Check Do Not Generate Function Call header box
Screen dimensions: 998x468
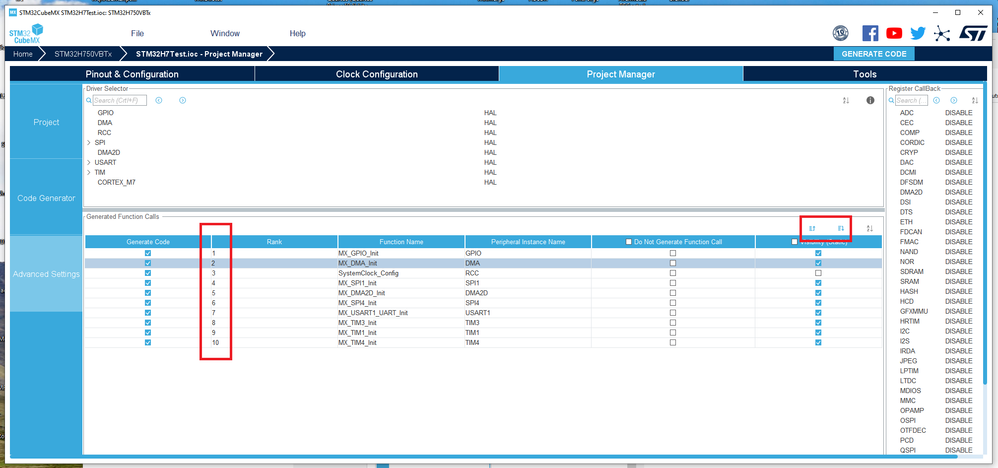629,242
